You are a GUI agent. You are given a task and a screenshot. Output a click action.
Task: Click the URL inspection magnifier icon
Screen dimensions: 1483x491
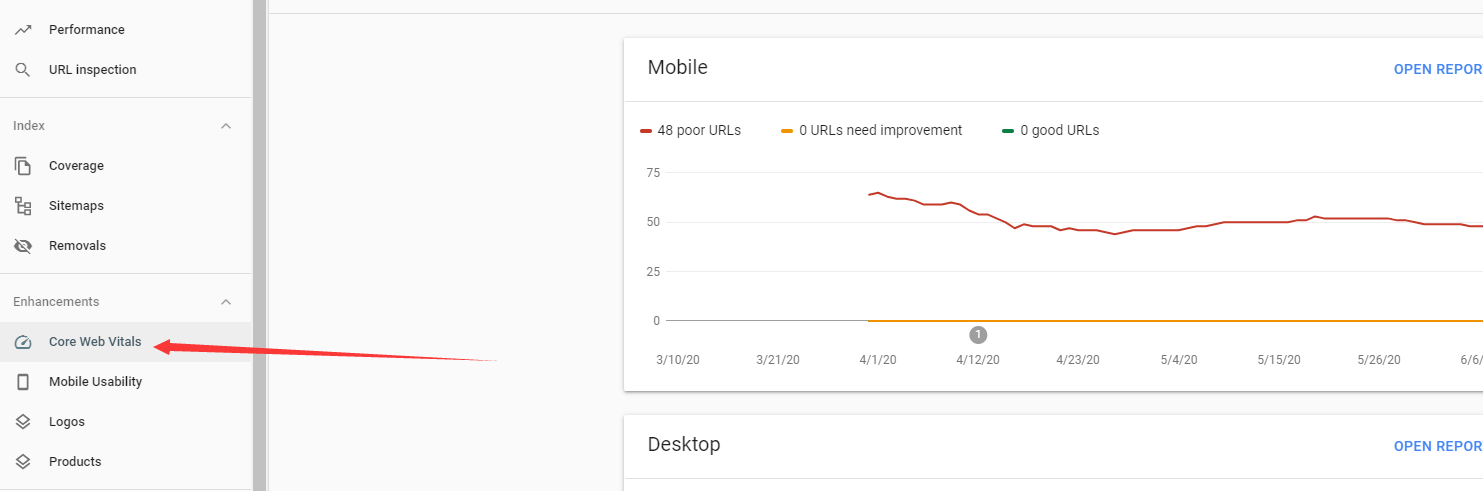pyautogui.click(x=23, y=70)
